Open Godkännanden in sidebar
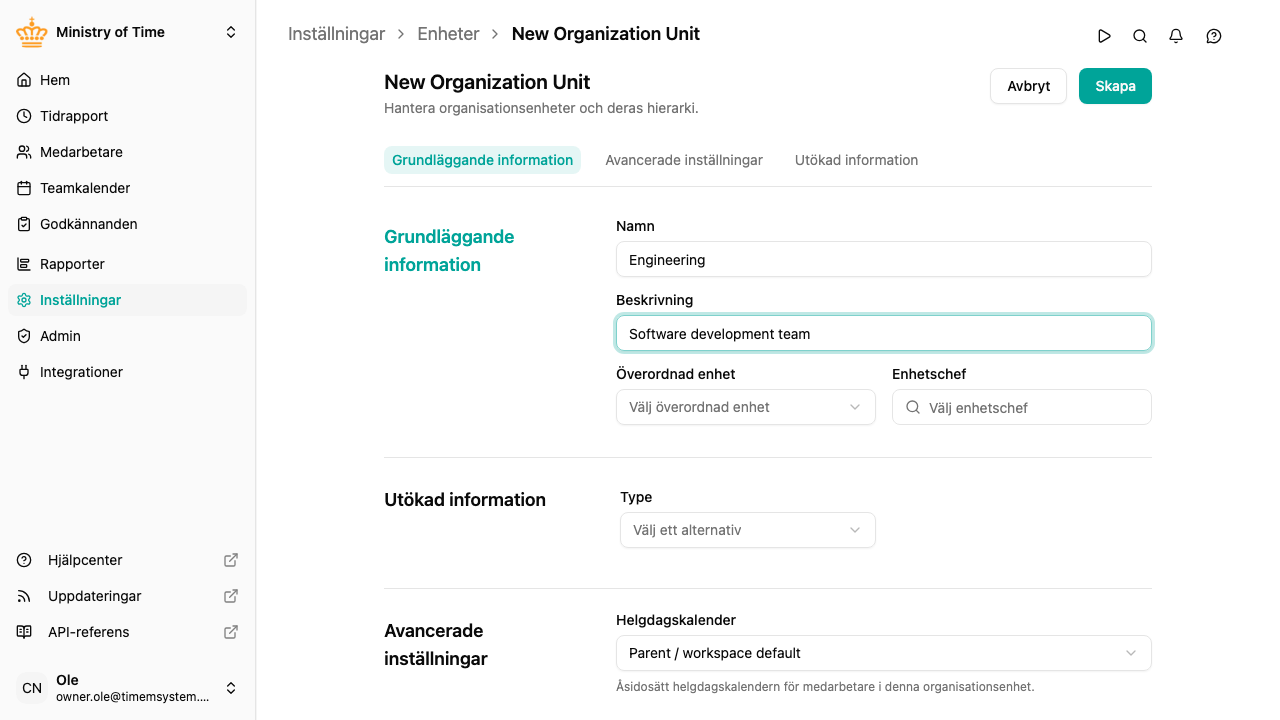The width and height of the screenshot is (1280, 720). point(128,224)
